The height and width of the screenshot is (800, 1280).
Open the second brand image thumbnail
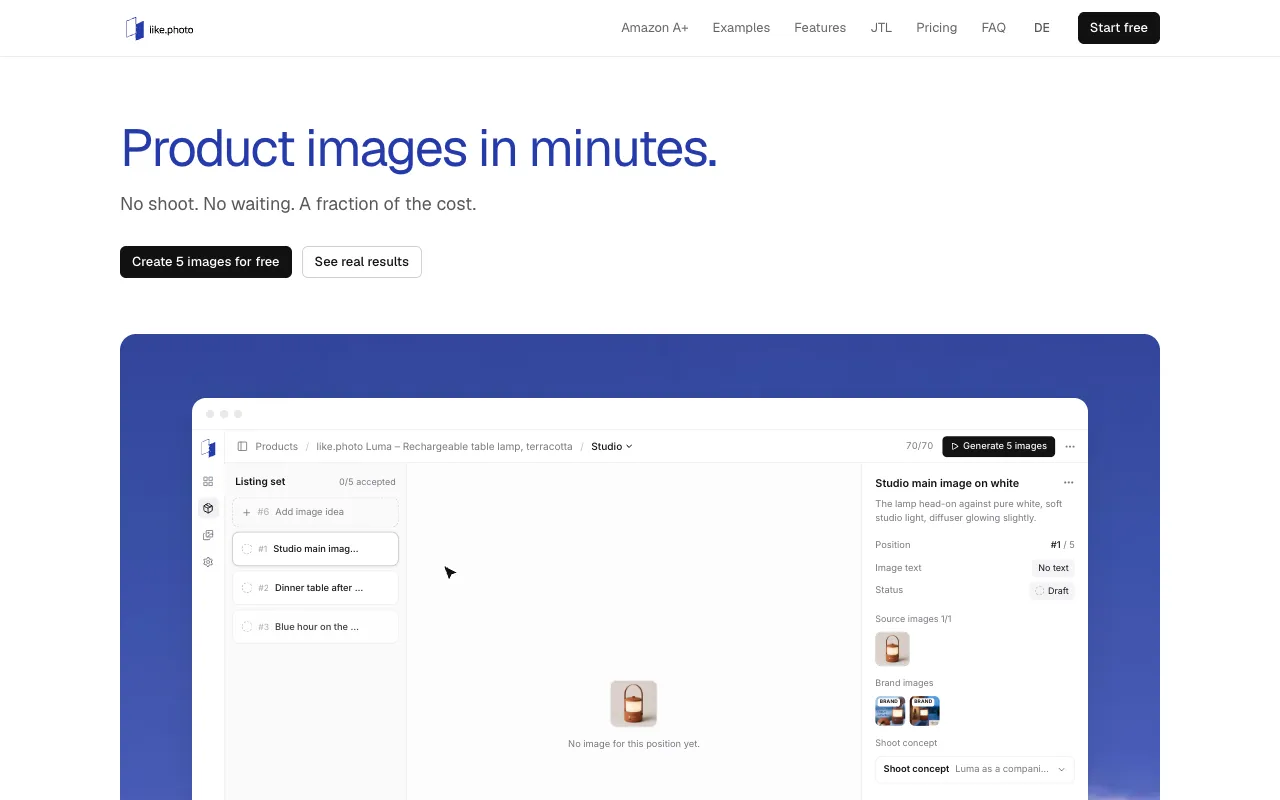pyautogui.click(x=925, y=711)
